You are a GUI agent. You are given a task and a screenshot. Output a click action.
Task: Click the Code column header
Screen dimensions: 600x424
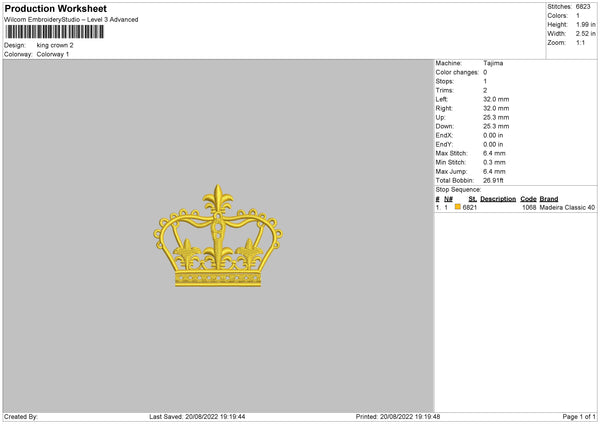[x=528, y=199]
